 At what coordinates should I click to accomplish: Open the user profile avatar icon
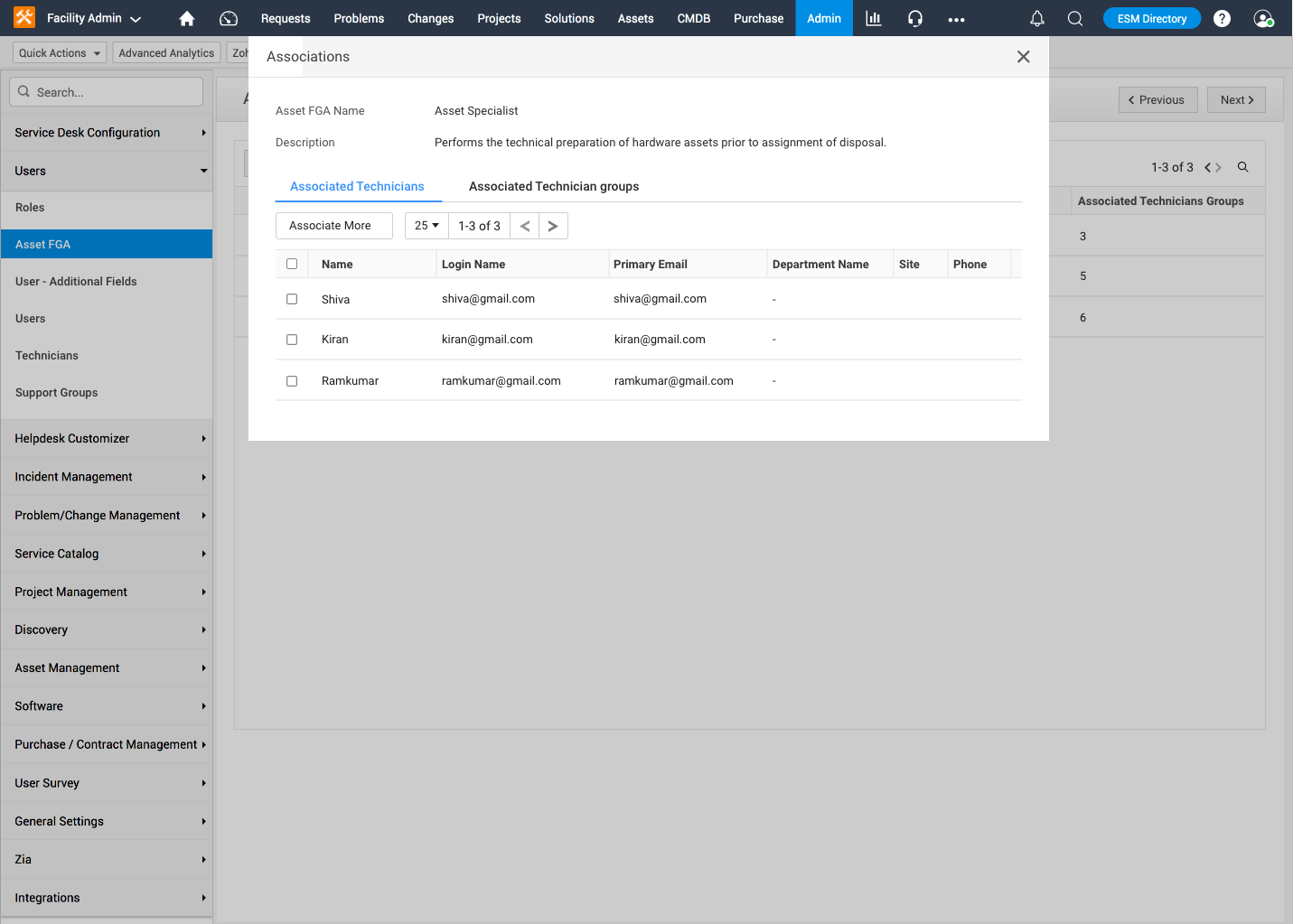(1262, 18)
